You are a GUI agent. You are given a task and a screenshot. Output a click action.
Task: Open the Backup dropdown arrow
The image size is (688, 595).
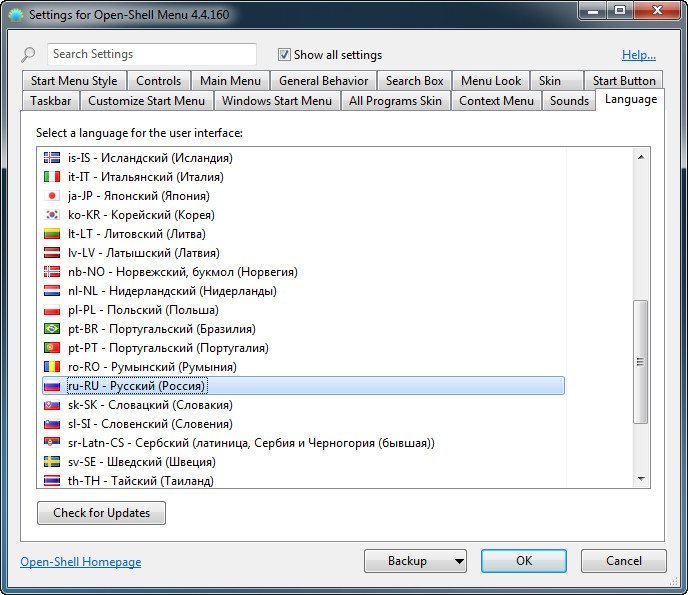pyautogui.click(x=459, y=561)
